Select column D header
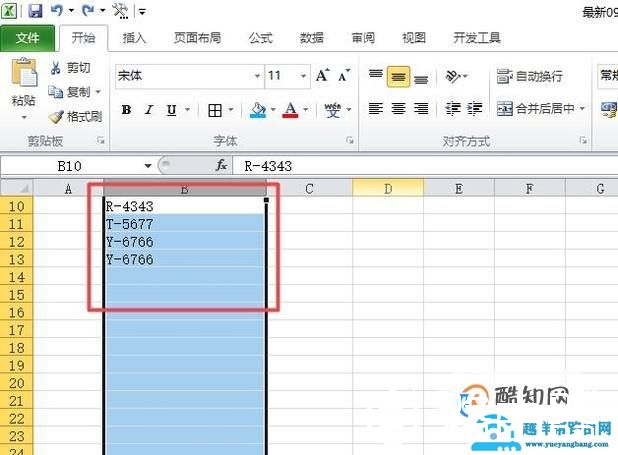Screen dimensions: 618x455 coord(388,188)
